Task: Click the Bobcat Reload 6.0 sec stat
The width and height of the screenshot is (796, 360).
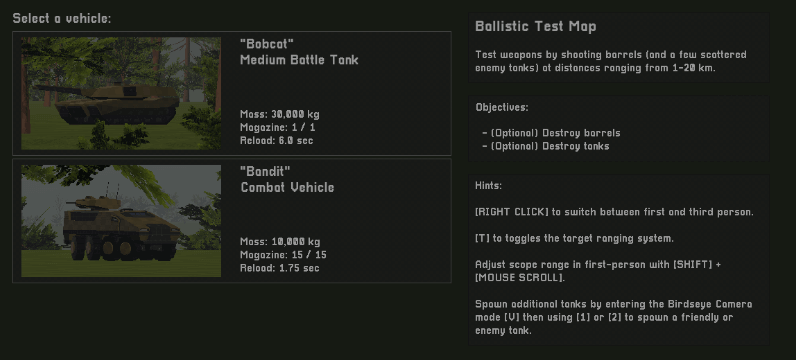Action: (277, 141)
